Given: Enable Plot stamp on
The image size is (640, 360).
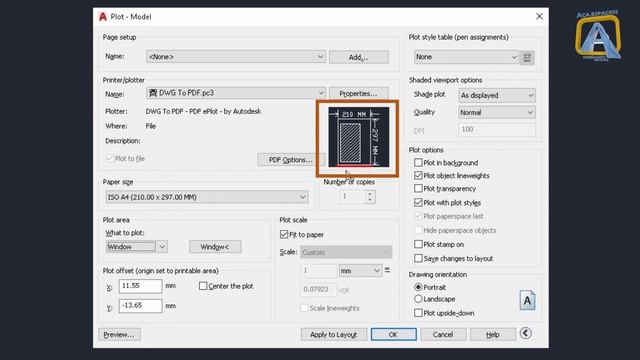Looking at the screenshot, I should click(418, 244).
